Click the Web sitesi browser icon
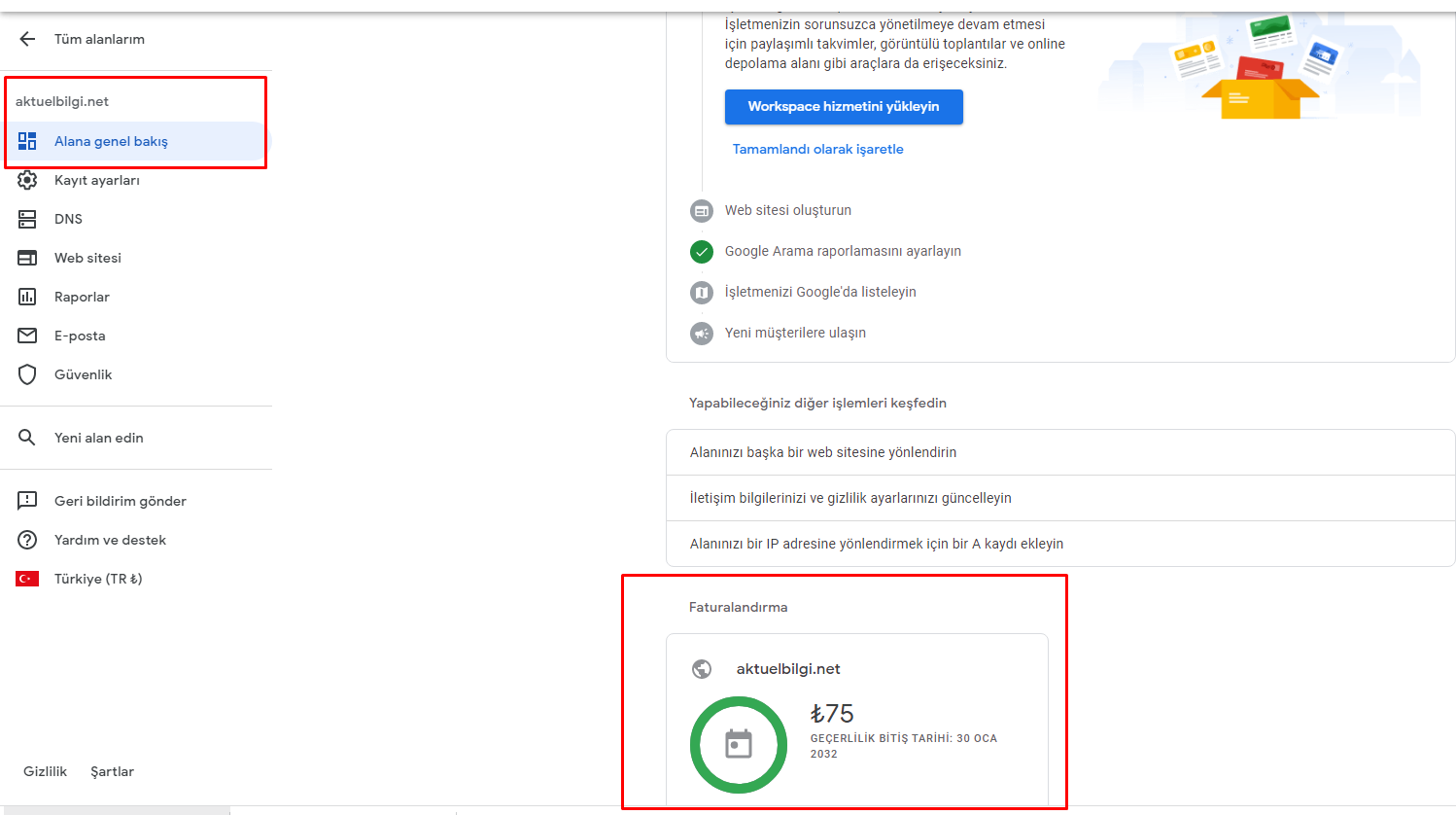Image resolution: width=1456 pixels, height=815 pixels. pyautogui.click(x=27, y=258)
